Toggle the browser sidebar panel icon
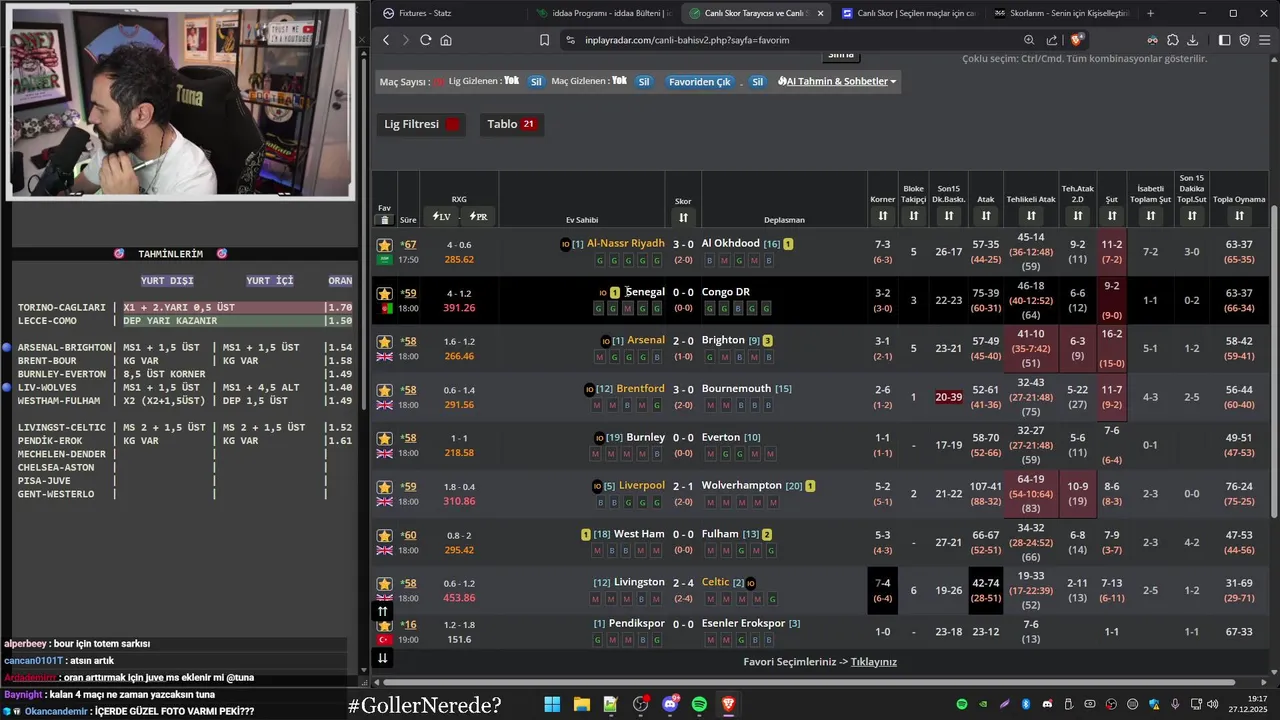The image size is (1280, 720). tap(1225, 40)
